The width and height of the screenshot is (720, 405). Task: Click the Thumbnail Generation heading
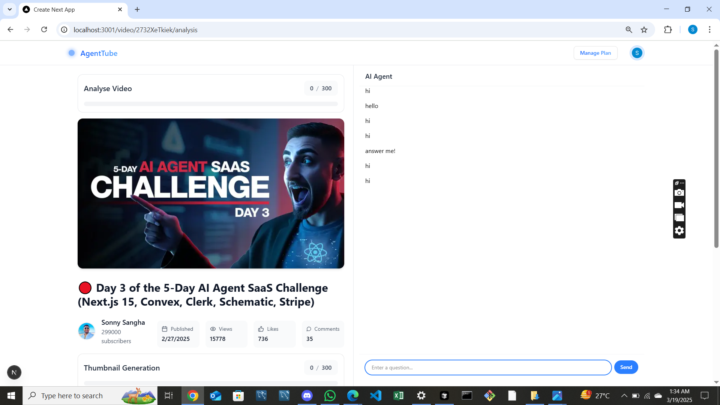tap(122, 368)
